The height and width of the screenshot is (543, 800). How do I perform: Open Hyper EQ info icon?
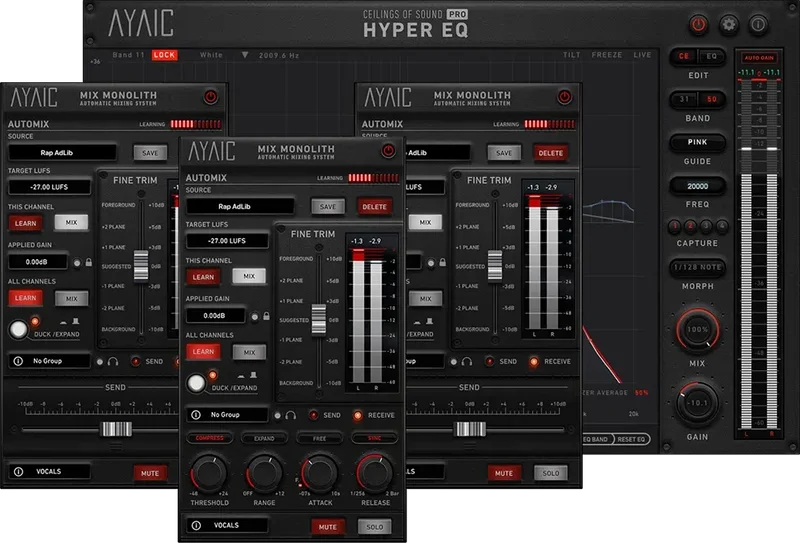(x=758, y=24)
